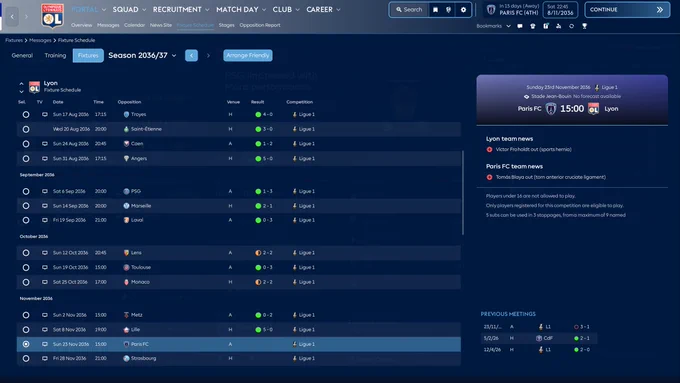Click the PSG club badge in fixtures
This screenshot has height=383, width=680.
126,191
